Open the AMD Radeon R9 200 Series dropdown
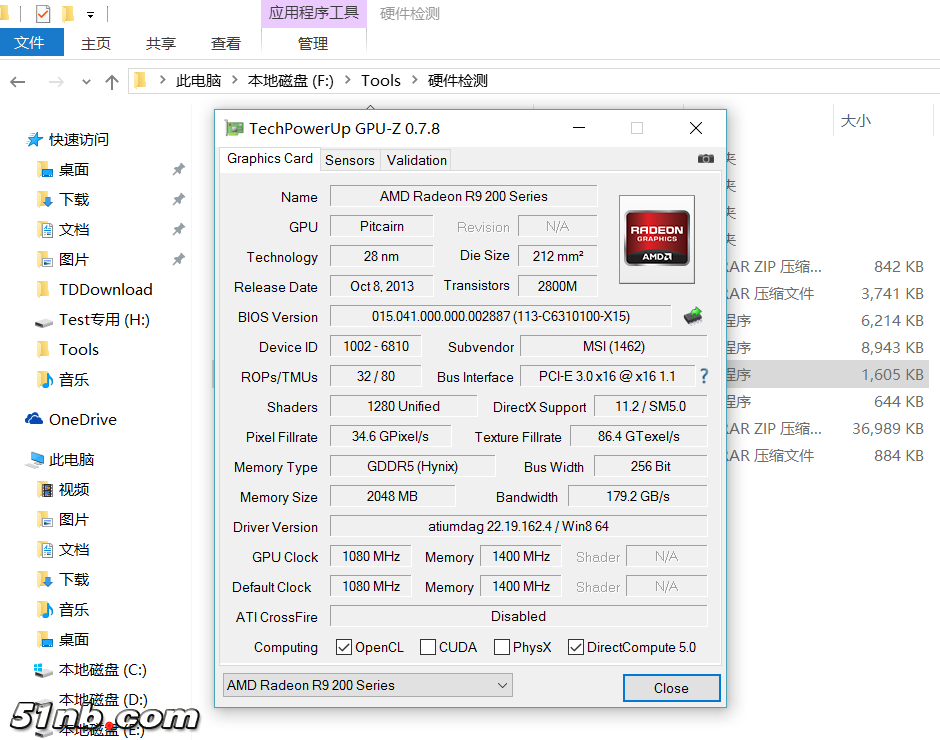Screen dimensions: 940x740 pos(367,685)
